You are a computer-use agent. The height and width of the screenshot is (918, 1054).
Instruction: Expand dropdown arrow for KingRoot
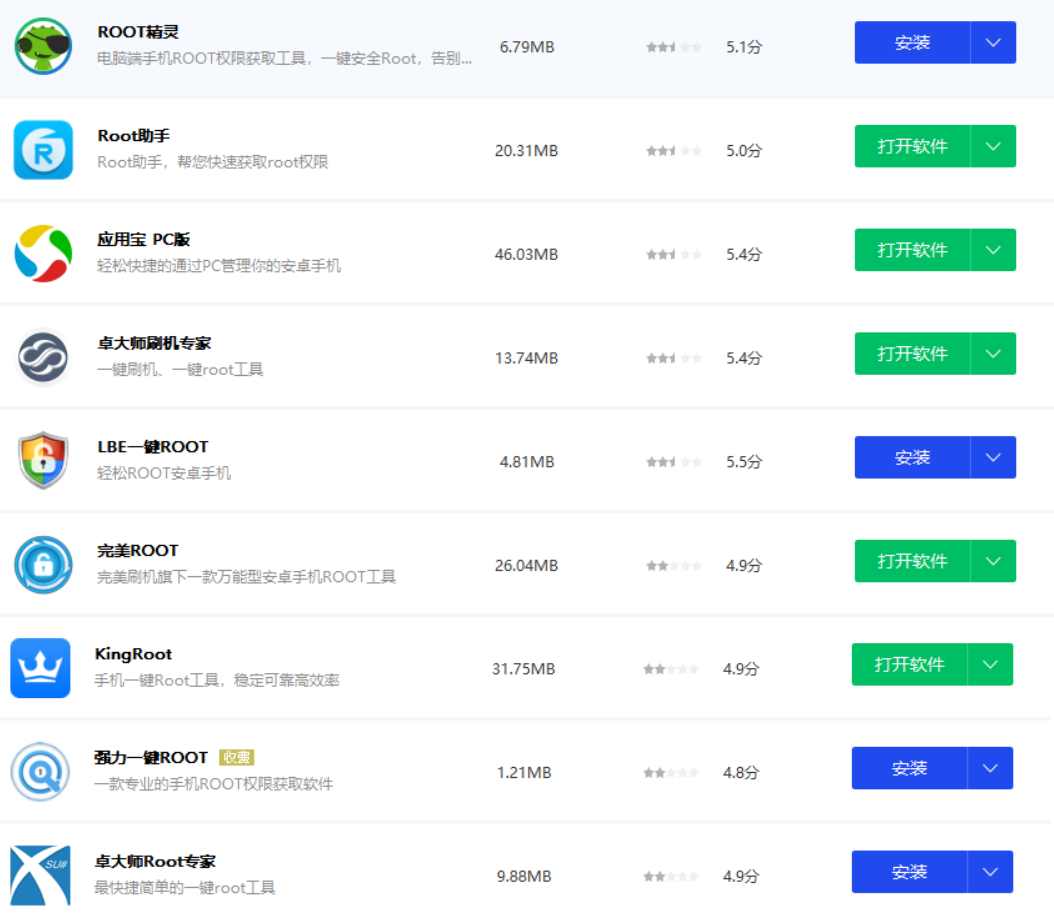[x=990, y=665]
